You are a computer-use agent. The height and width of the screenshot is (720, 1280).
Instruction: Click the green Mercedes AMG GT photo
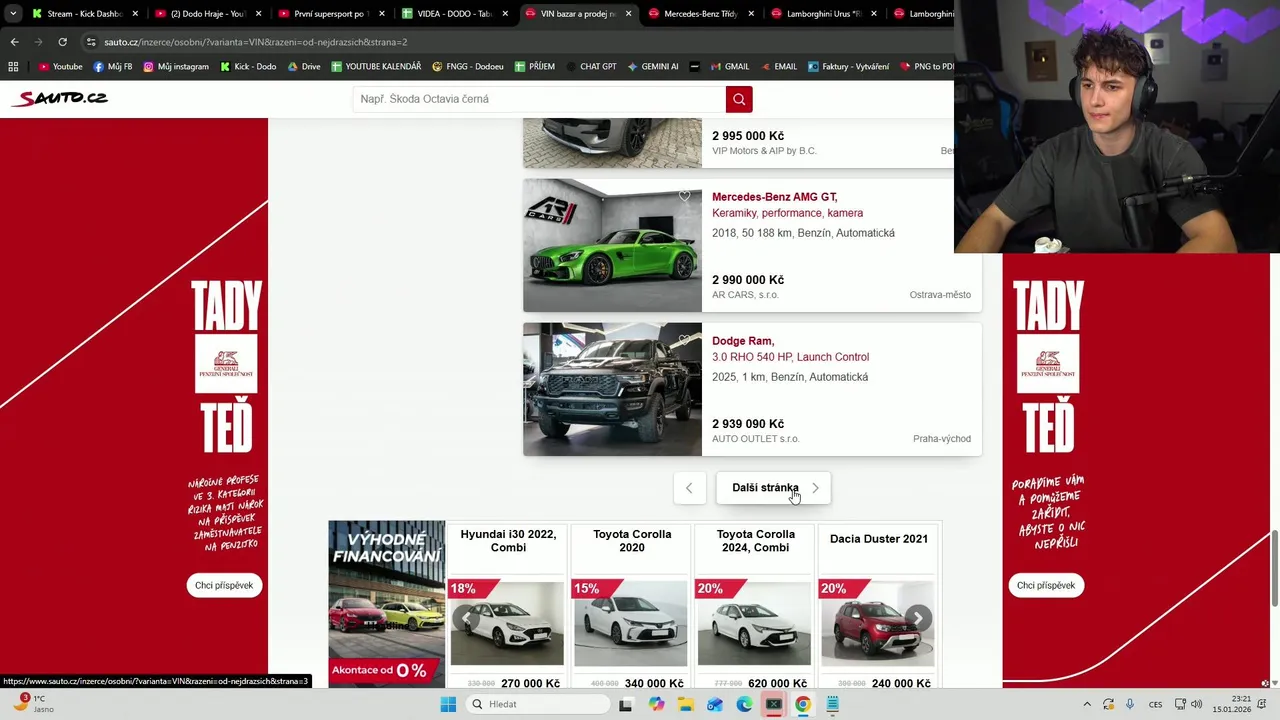pos(612,245)
